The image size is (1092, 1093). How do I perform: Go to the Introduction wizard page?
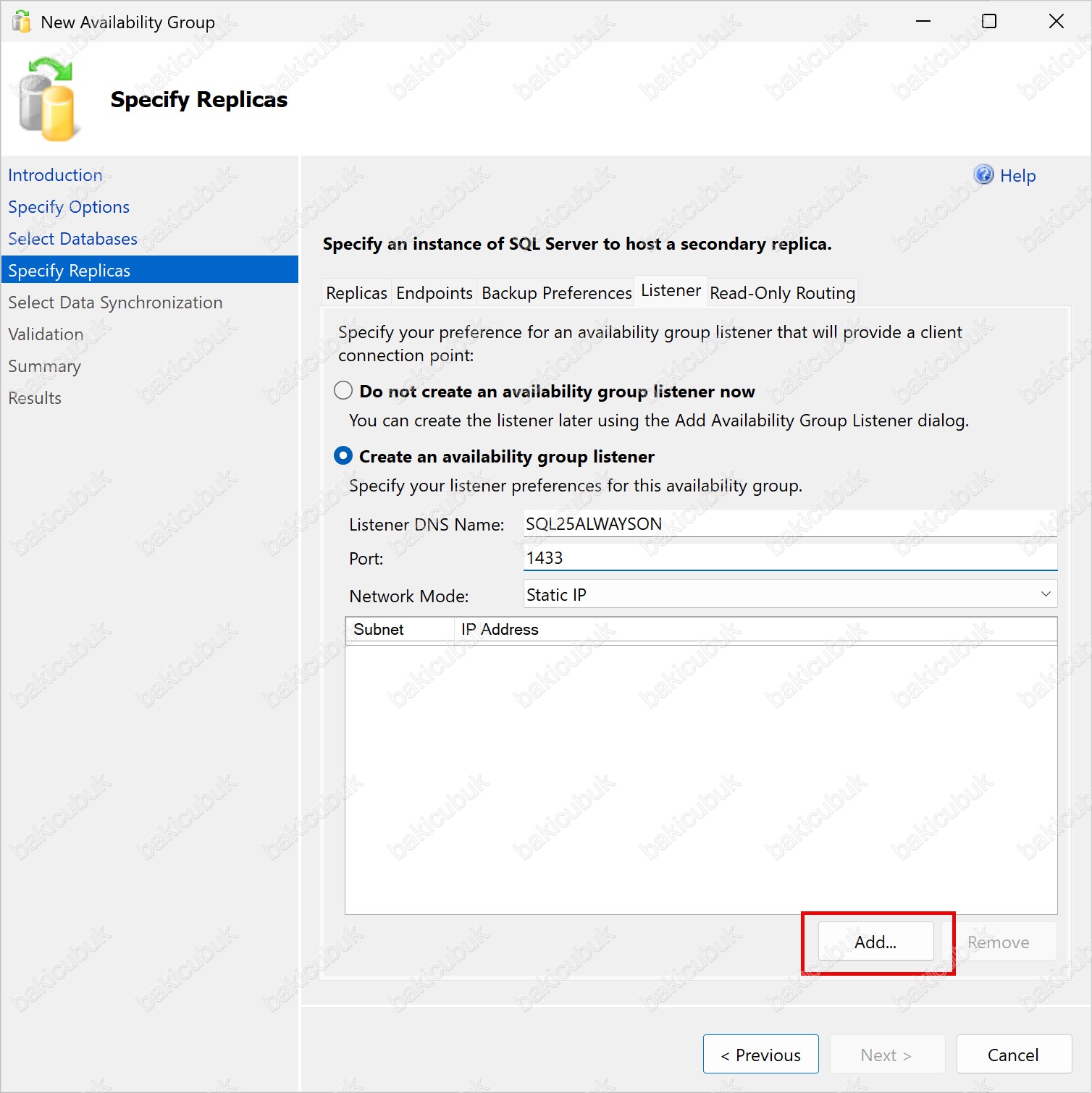[x=55, y=175]
